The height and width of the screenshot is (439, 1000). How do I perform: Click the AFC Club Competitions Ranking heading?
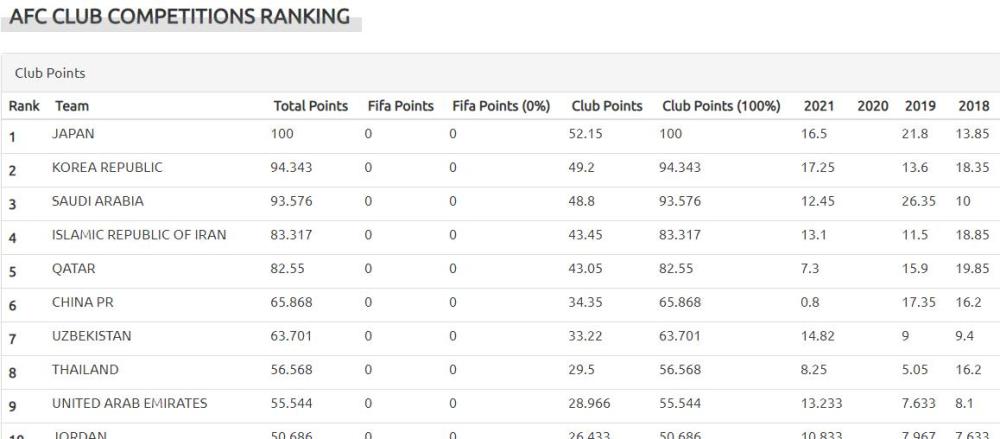(180, 17)
